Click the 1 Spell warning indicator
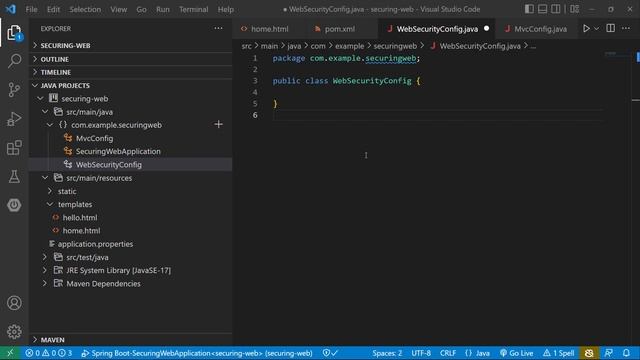 [558, 353]
